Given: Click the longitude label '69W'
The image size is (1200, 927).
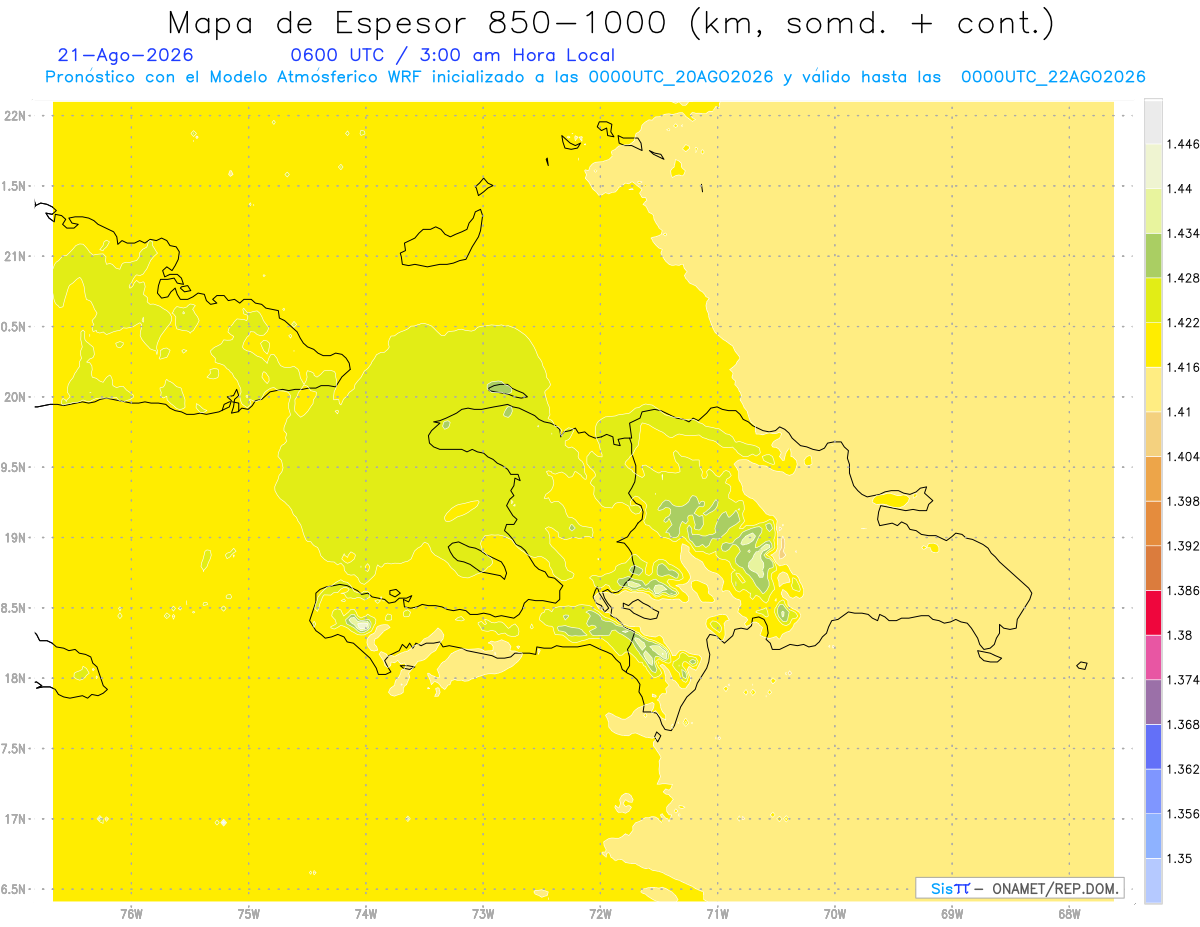Looking at the screenshot, I should [x=952, y=914].
